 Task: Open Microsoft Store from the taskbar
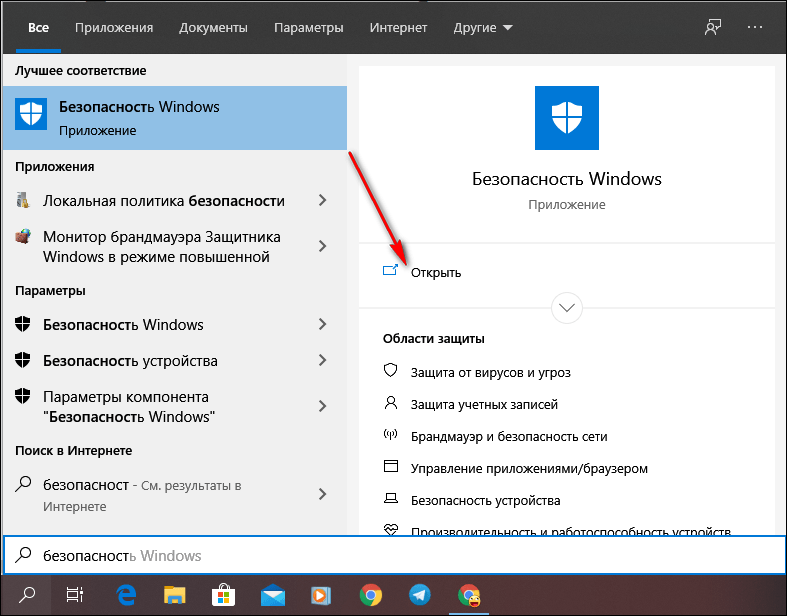tap(223, 595)
